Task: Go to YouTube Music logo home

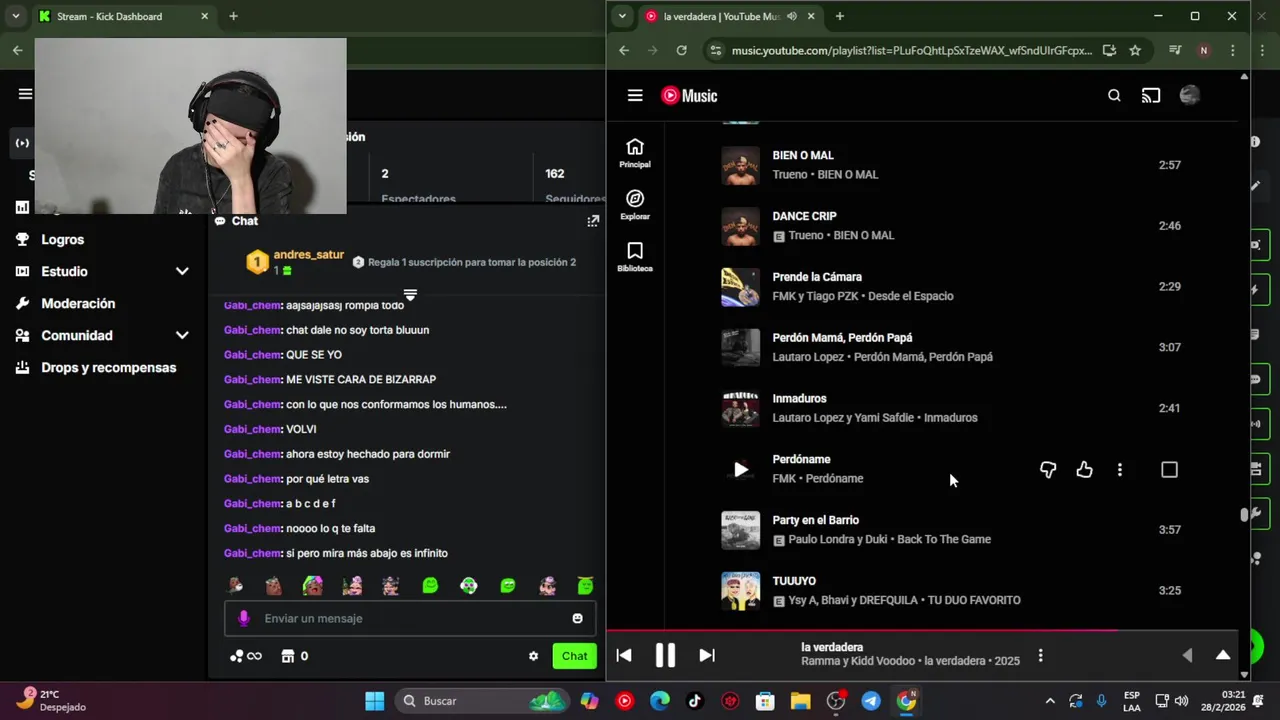Action: pyautogui.click(x=689, y=95)
